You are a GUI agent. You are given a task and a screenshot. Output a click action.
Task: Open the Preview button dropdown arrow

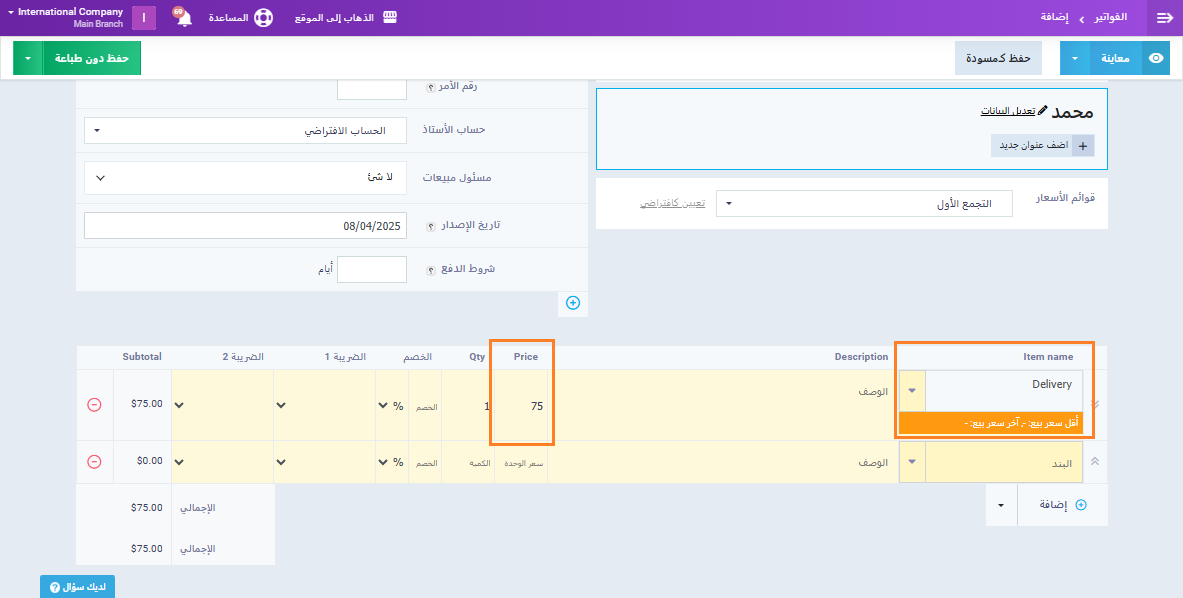(x=1074, y=58)
